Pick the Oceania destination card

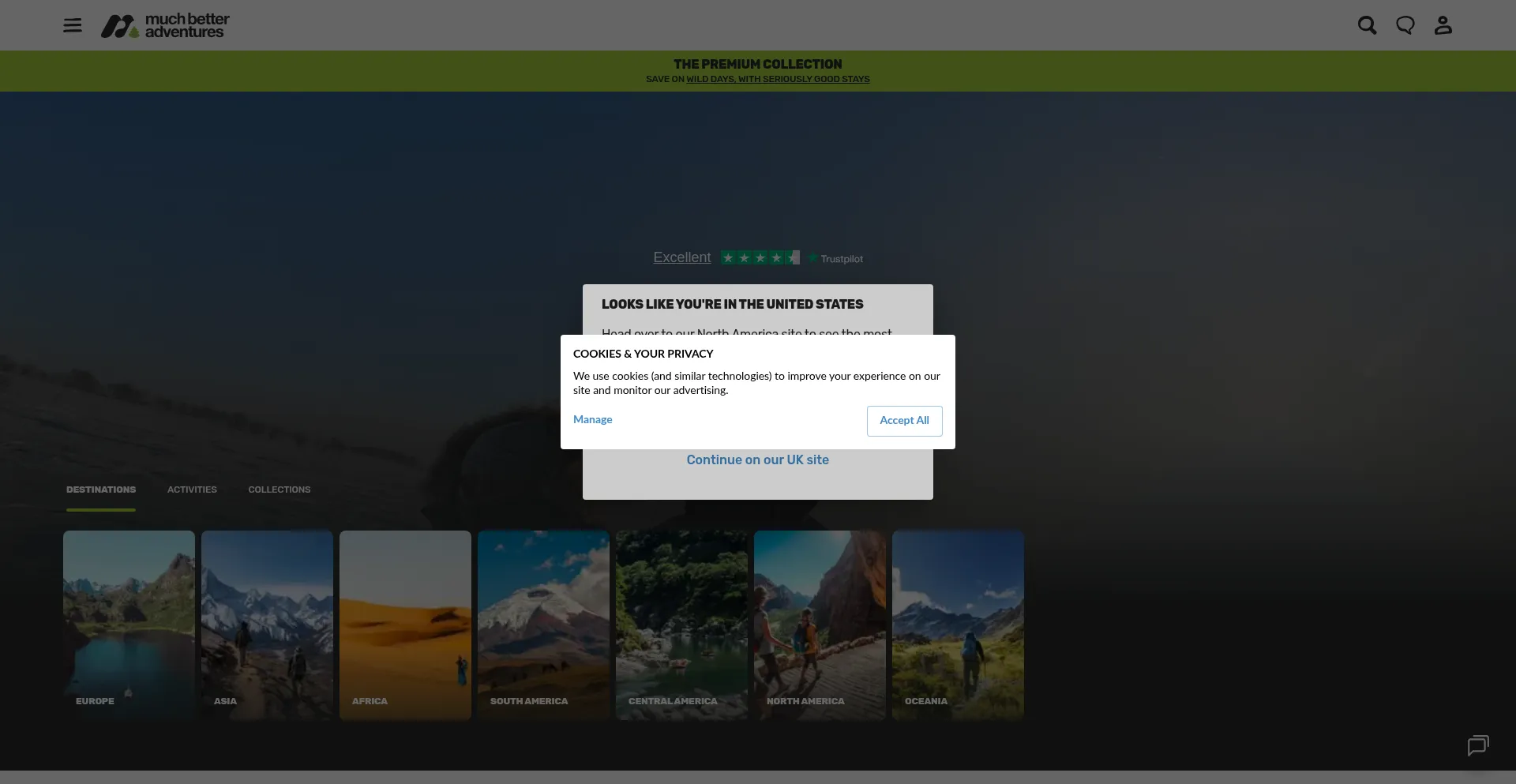(958, 624)
